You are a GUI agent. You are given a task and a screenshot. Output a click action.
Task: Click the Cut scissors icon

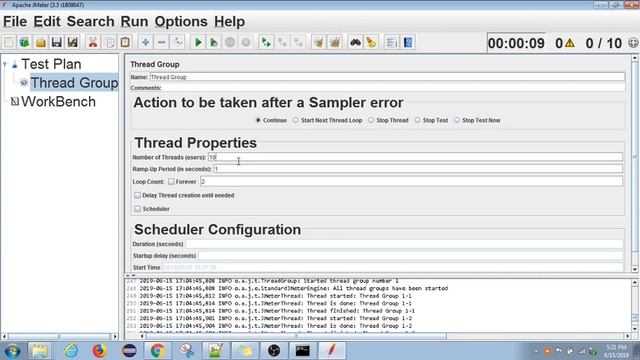[93, 42]
